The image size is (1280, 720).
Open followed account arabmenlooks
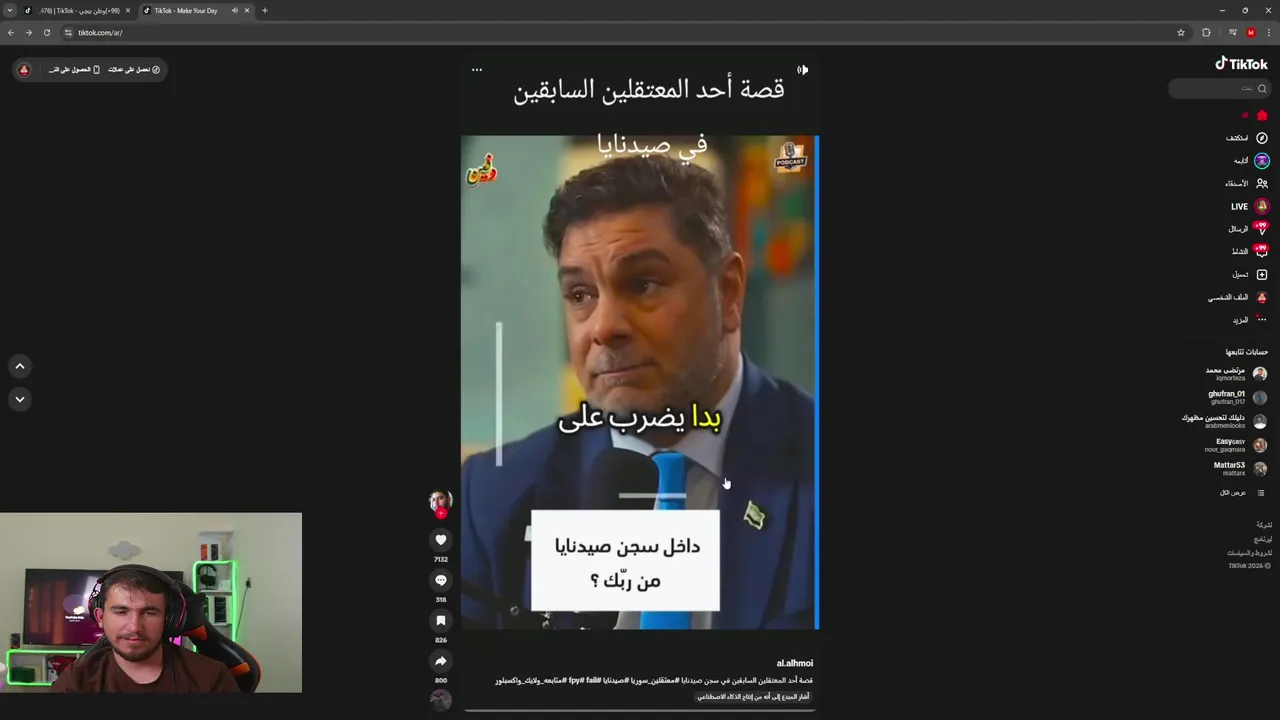(x=1225, y=421)
